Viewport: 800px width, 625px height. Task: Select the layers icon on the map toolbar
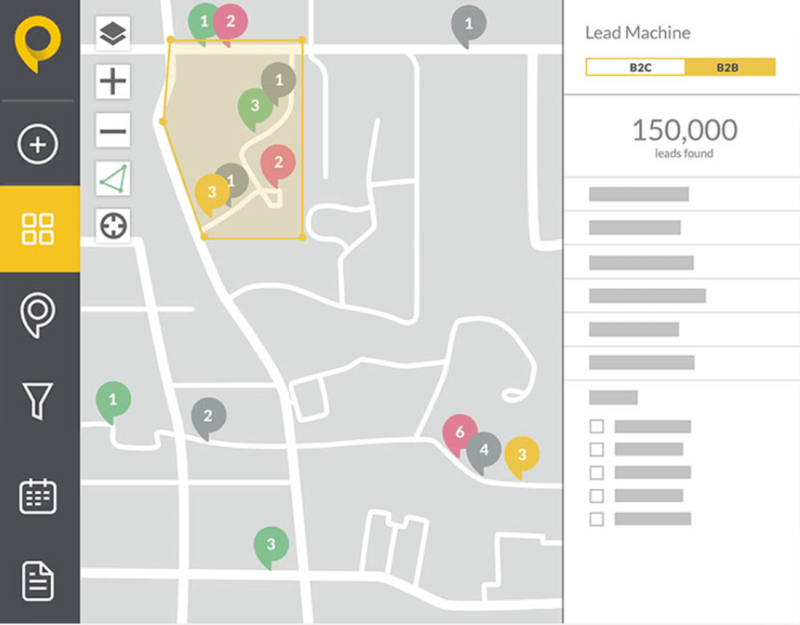click(112, 32)
